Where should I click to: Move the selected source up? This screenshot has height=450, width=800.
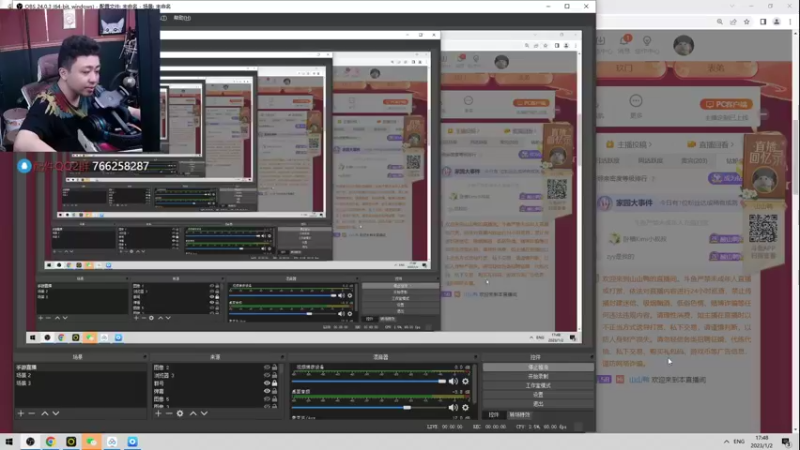click(x=193, y=413)
